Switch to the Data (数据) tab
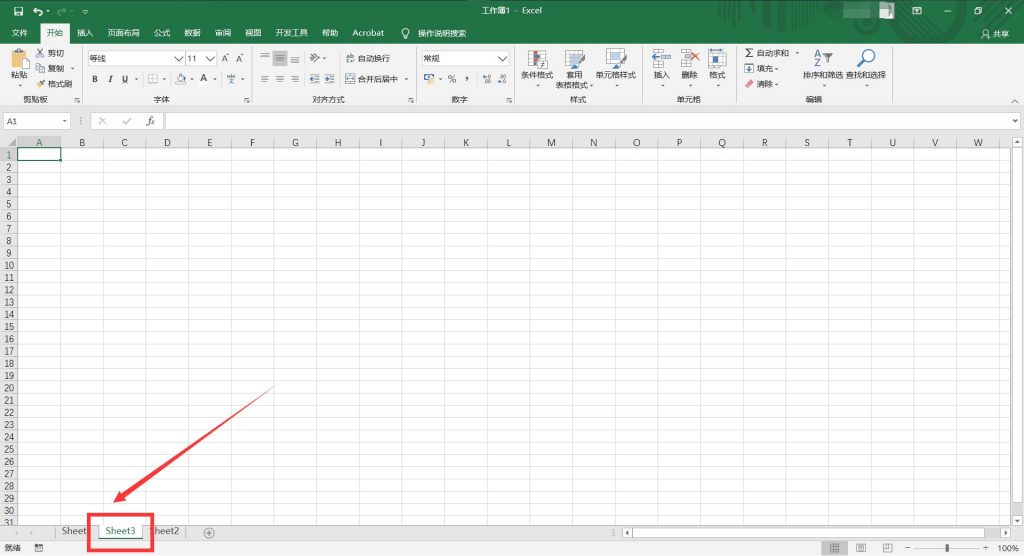Screen dimensions: 1024x556 (193, 33)
